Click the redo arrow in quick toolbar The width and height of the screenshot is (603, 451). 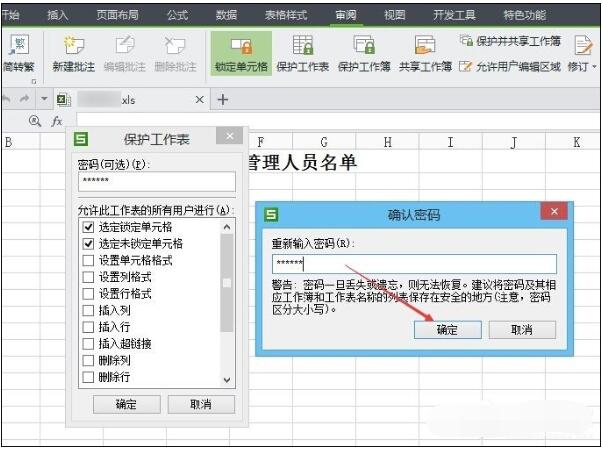(x=24, y=99)
